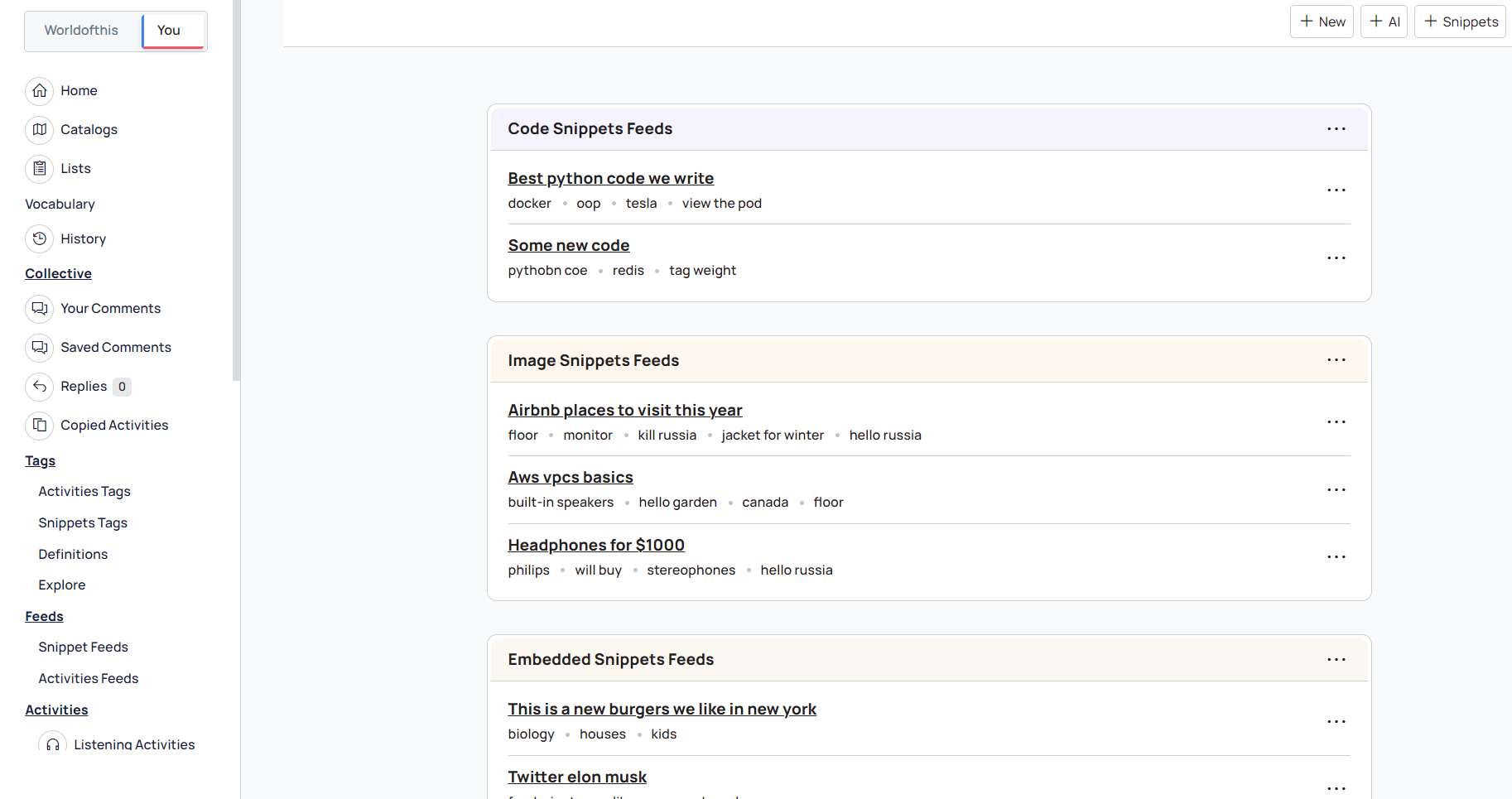Open Twitter elon musk link
The height and width of the screenshot is (799, 1512).
(x=576, y=777)
